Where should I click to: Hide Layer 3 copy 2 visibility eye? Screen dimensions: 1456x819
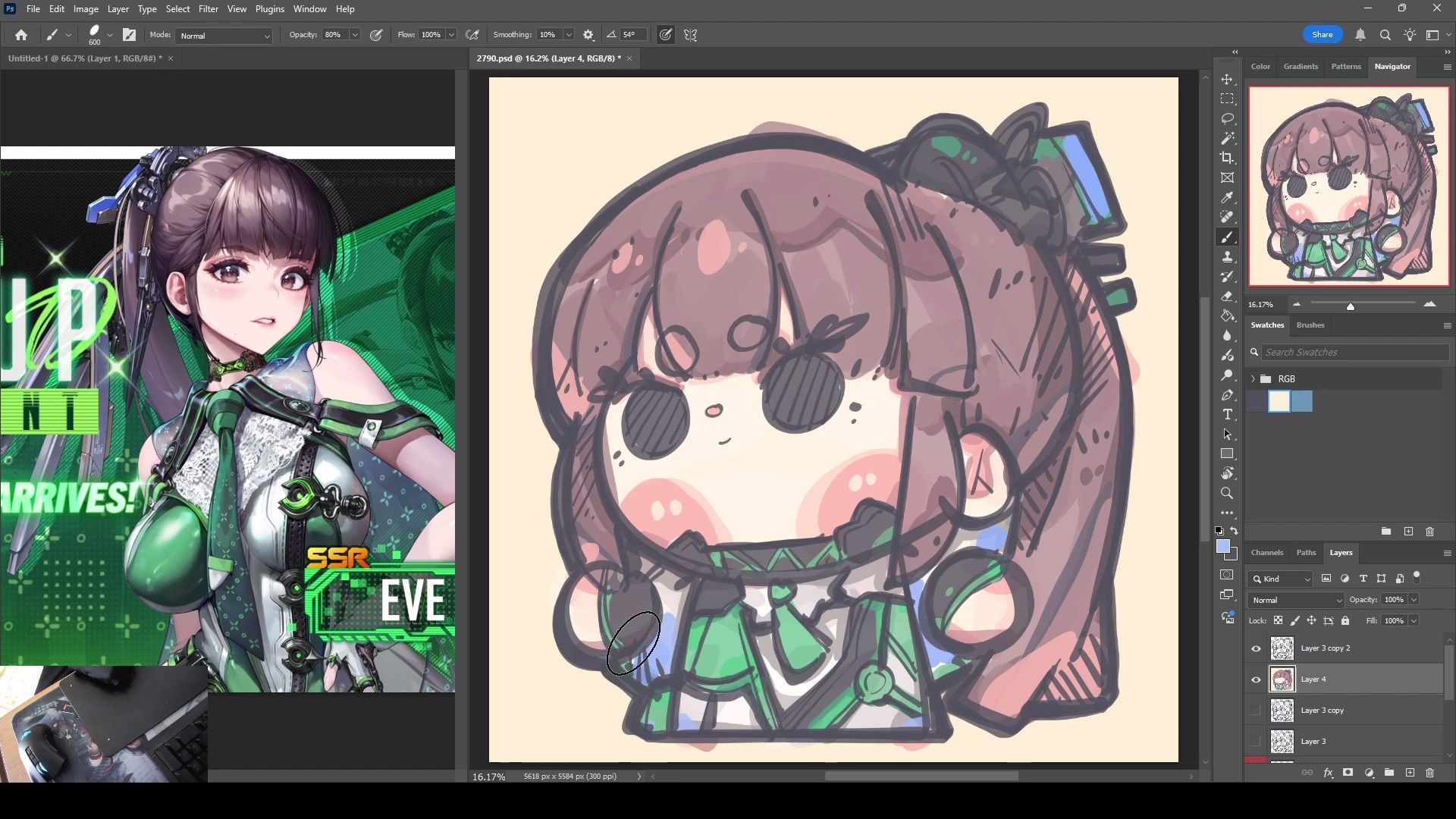[x=1256, y=648]
